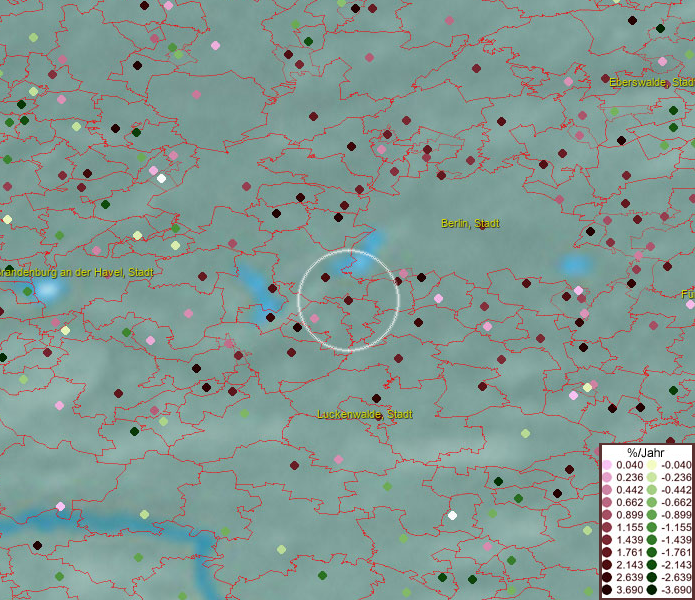The height and width of the screenshot is (600, 695).
Task: Click the %/Jahr legend title
Action: pyautogui.click(x=646, y=452)
